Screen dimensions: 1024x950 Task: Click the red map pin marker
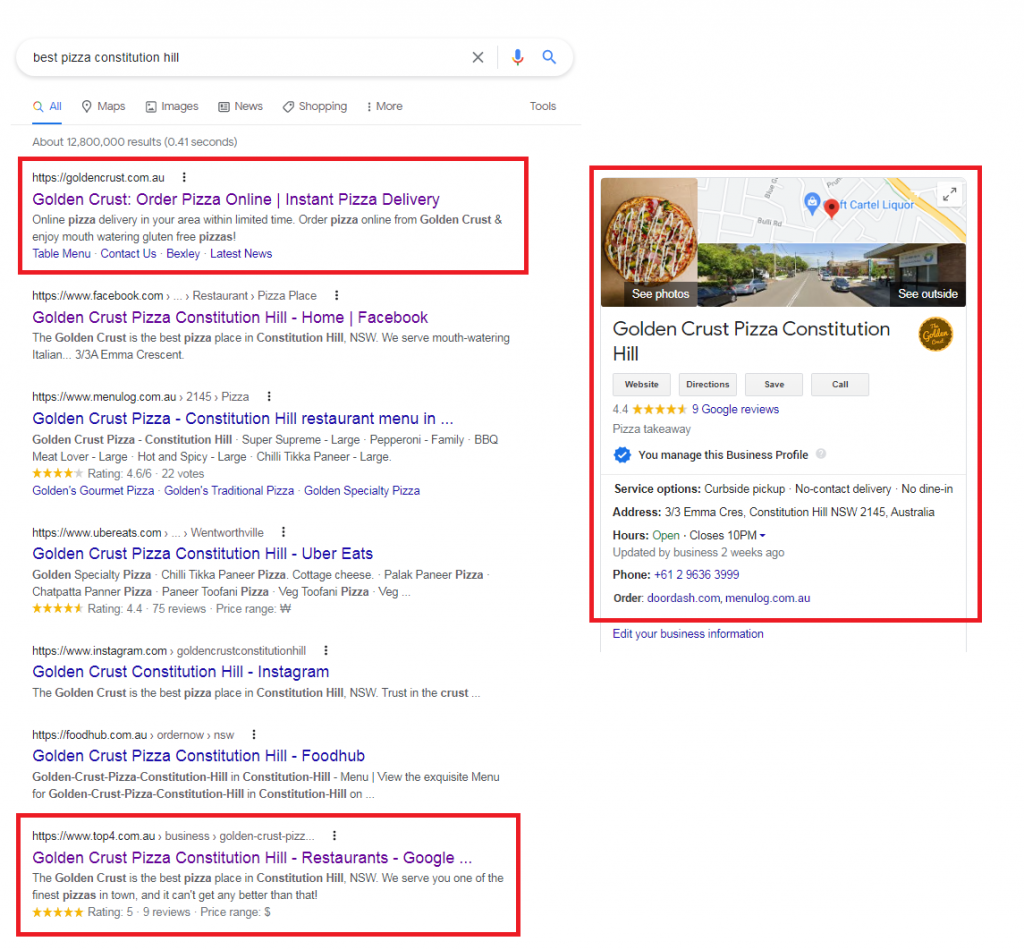tap(831, 208)
